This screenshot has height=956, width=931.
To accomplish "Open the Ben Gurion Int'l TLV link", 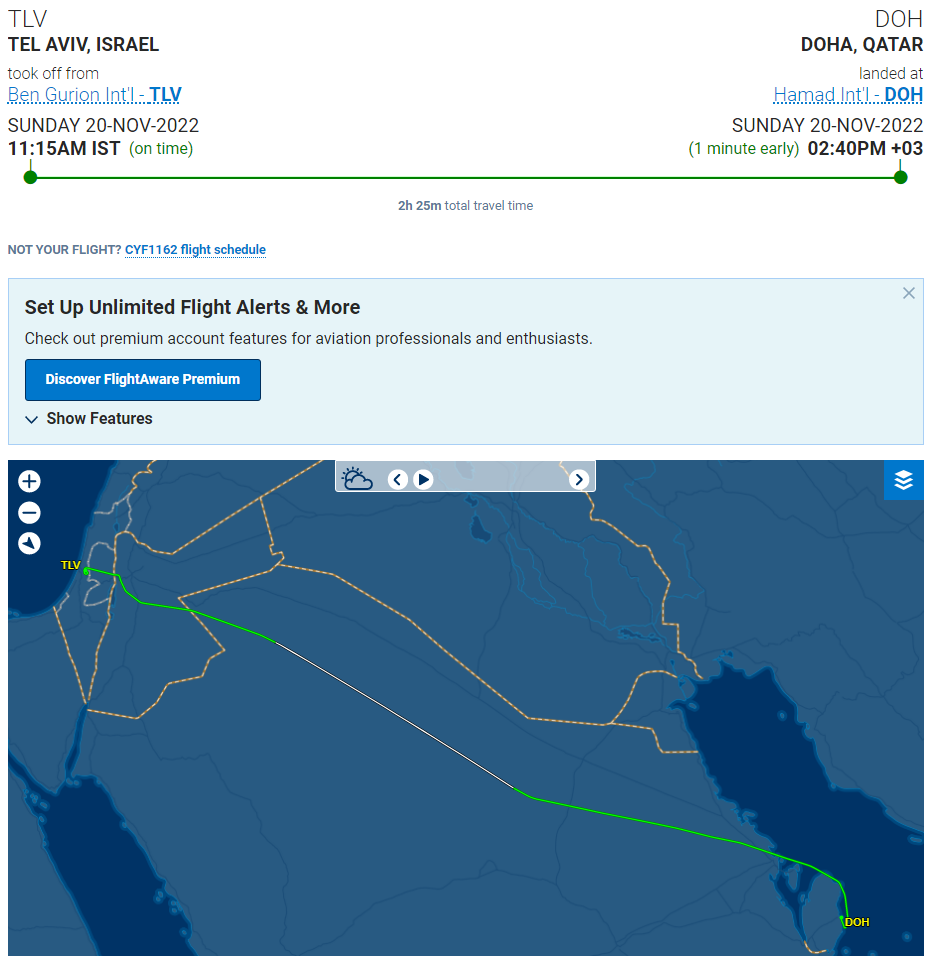I will coord(95,95).
